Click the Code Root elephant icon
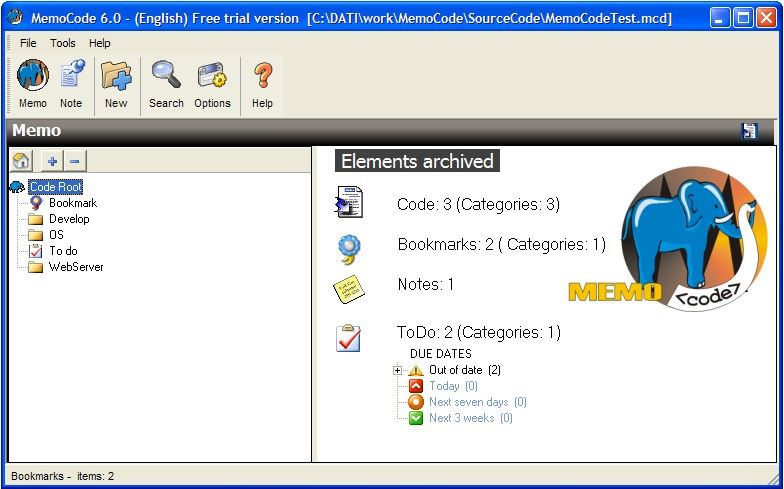 (17, 187)
